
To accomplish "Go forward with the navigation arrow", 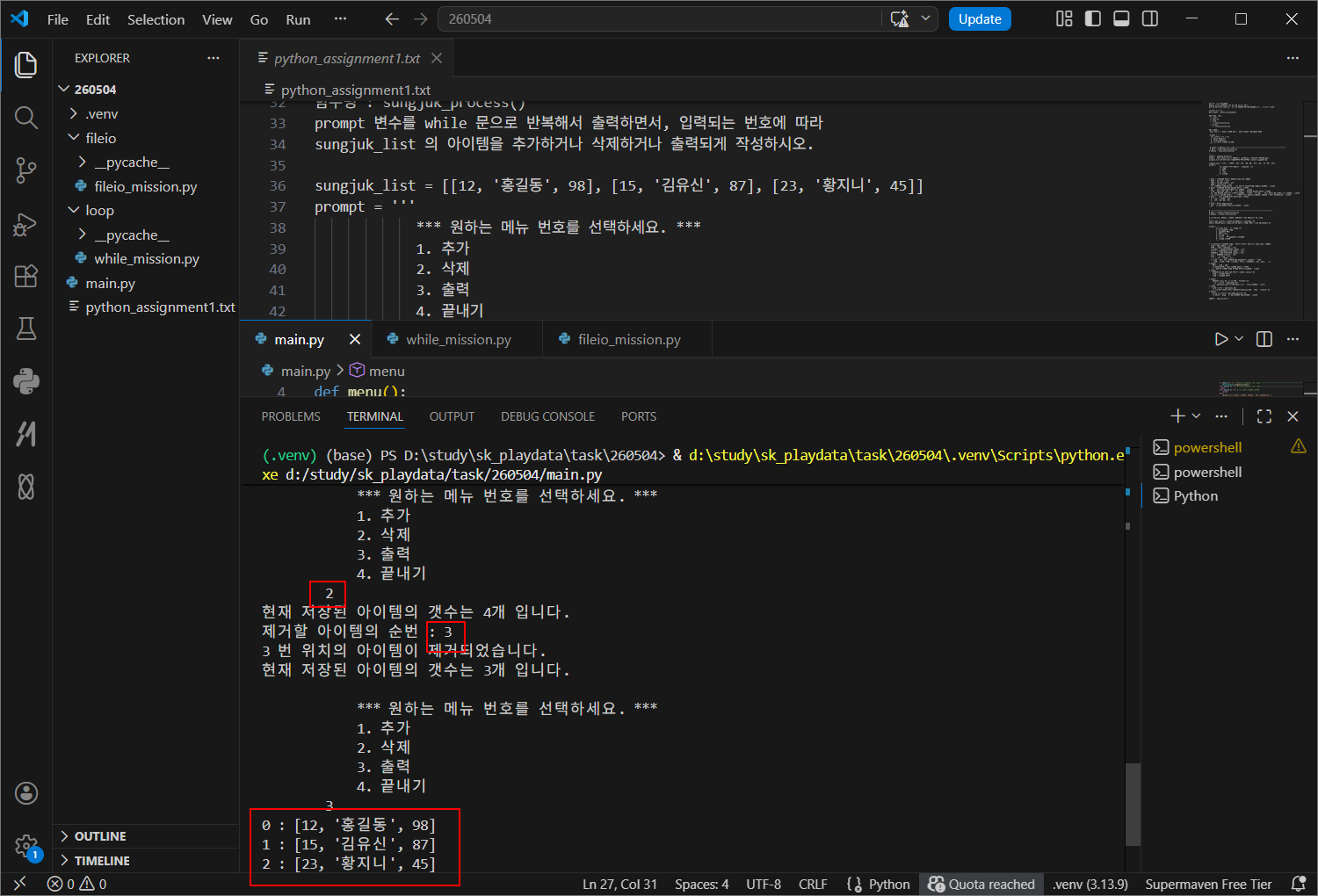I will click(x=421, y=19).
